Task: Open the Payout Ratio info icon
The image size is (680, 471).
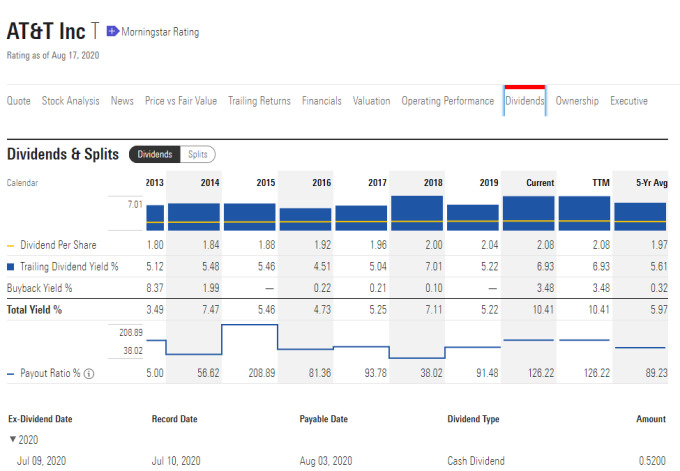Action: coord(89,373)
